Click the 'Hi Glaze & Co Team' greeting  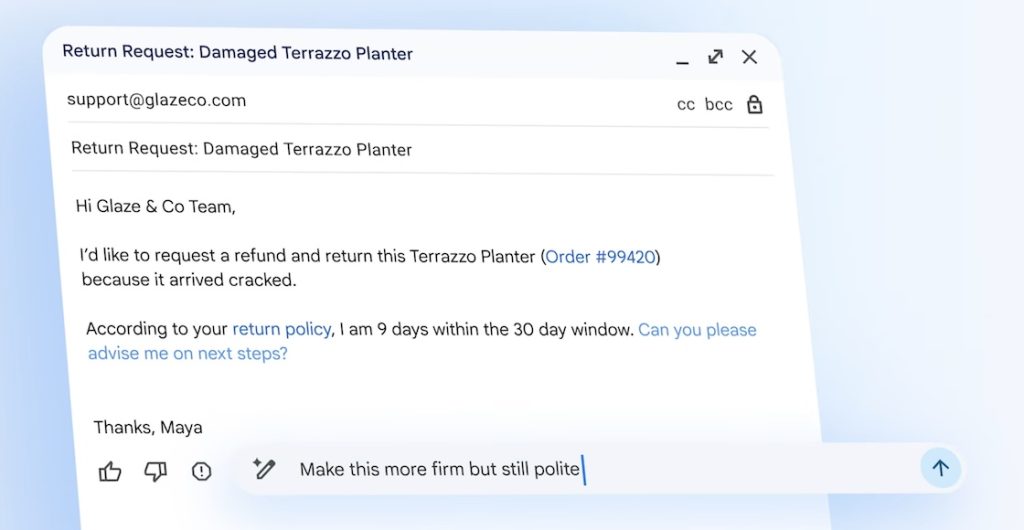pyautogui.click(x=155, y=207)
